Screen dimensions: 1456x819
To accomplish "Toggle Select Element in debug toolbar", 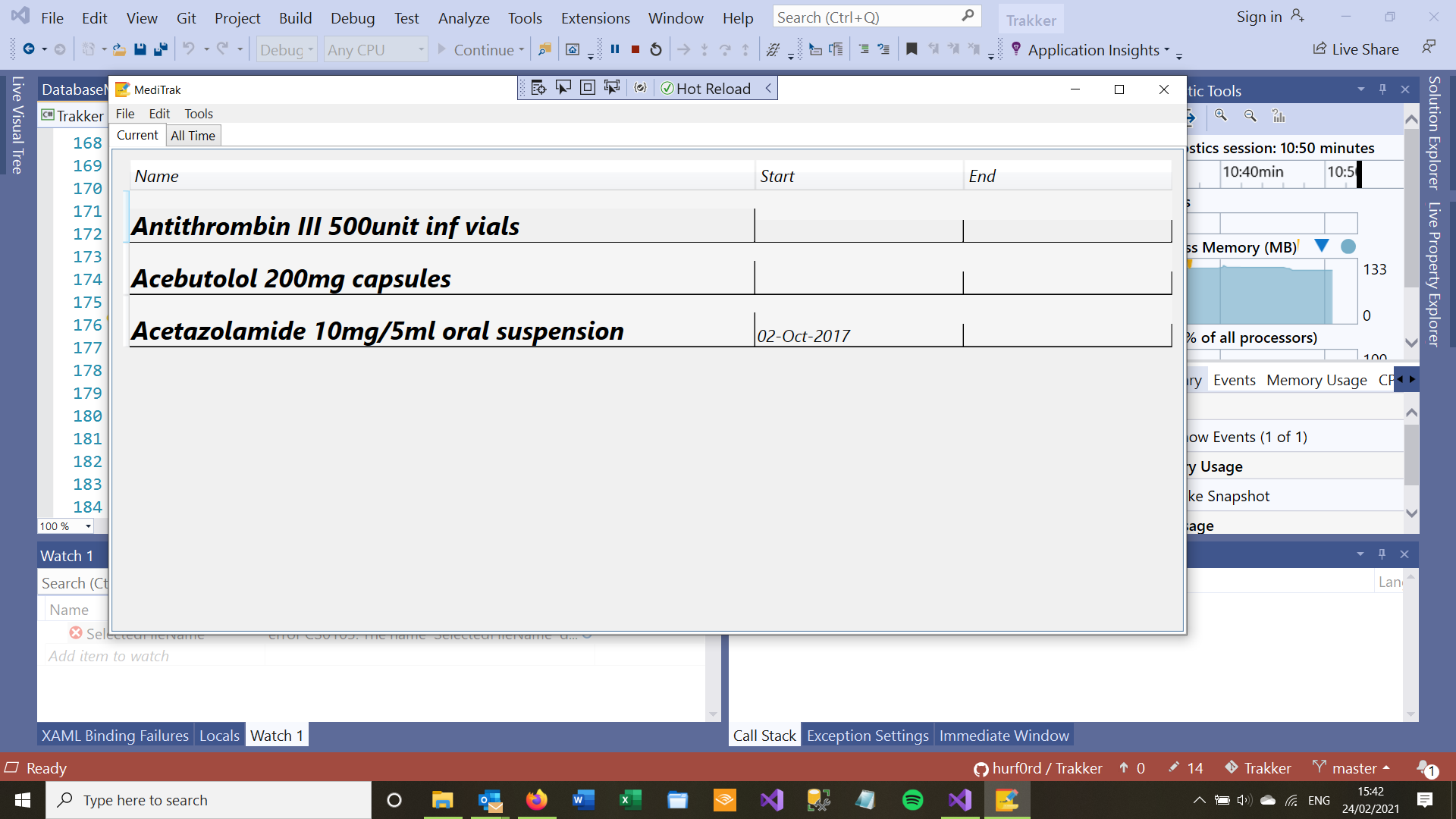I will coord(563,88).
